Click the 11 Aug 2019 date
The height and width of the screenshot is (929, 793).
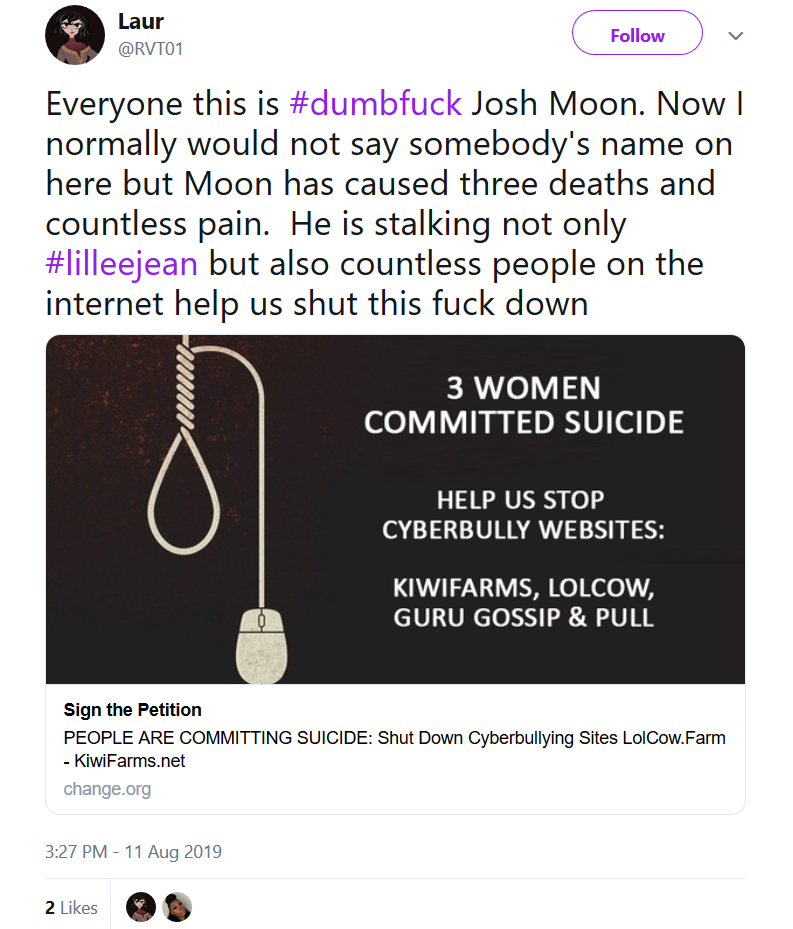point(173,851)
